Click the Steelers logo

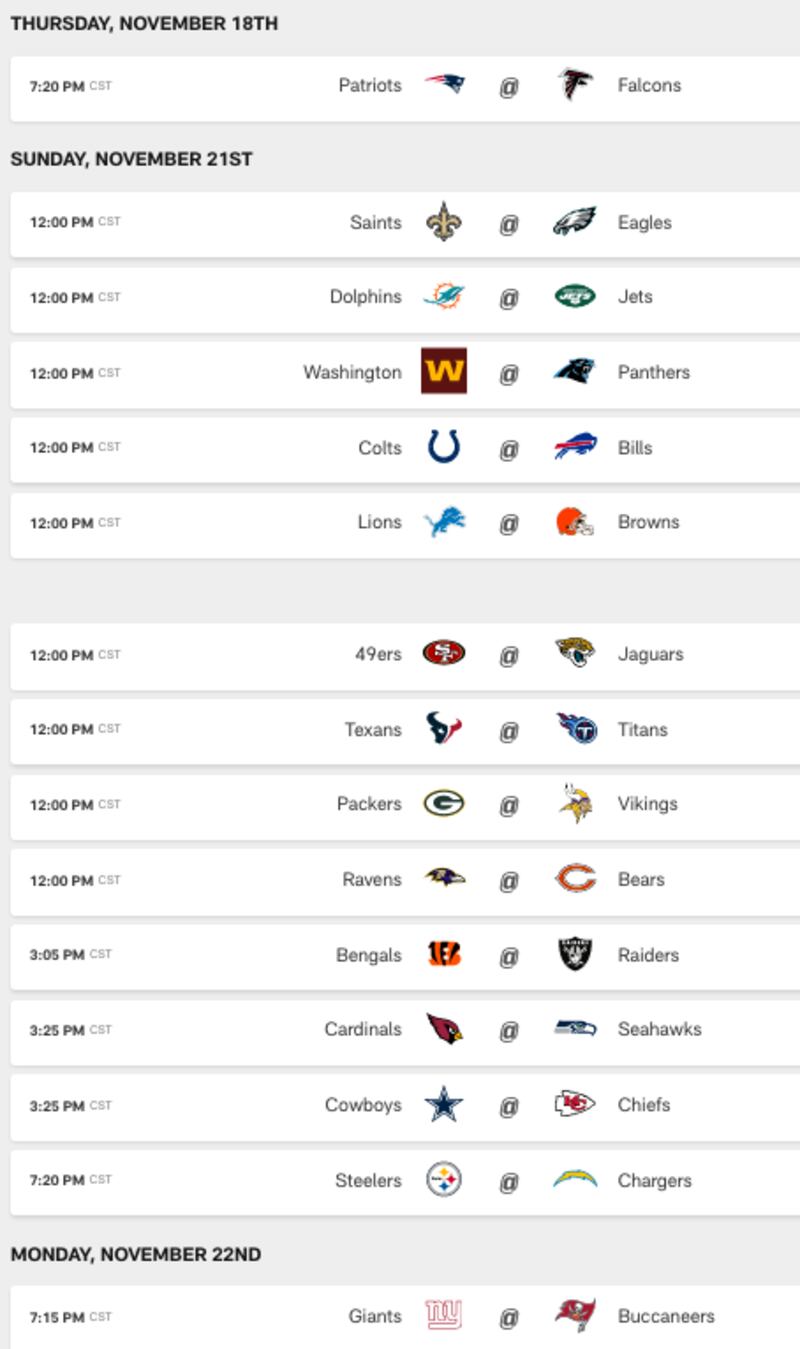[x=444, y=1180]
